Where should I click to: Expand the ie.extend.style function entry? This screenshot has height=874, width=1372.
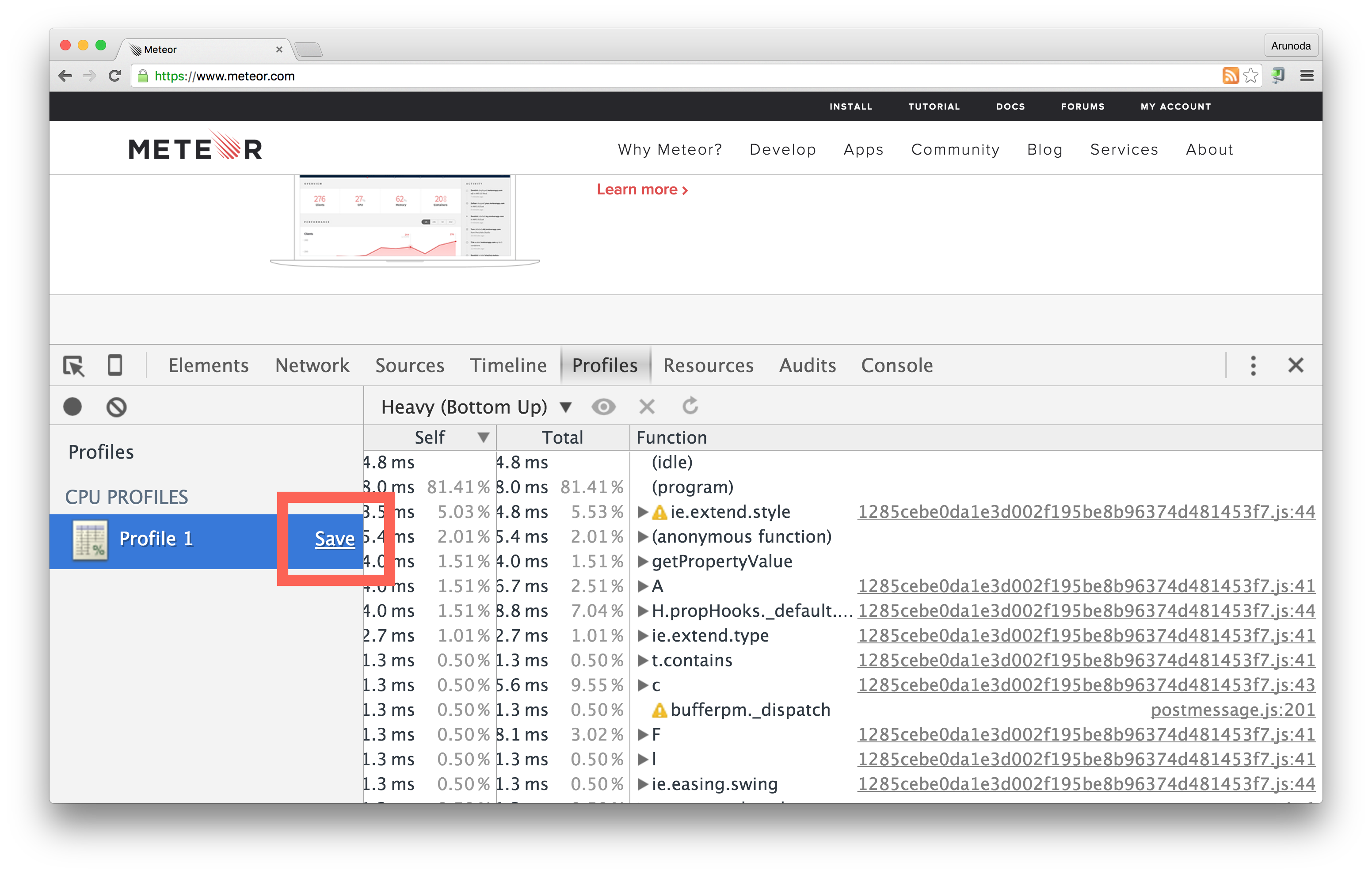pyautogui.click(x=642, y=511)
